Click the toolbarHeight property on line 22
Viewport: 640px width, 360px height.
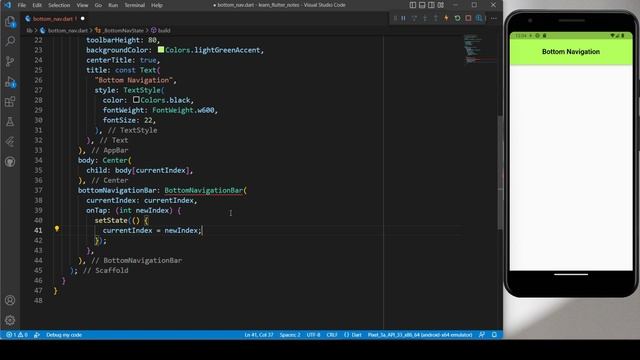(113, 40)
